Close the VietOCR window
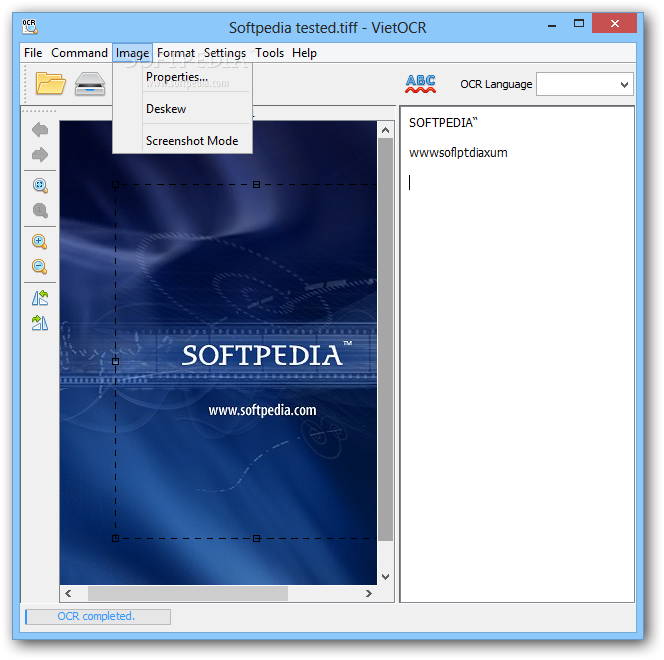664x660 pixels. coord(614,23)
